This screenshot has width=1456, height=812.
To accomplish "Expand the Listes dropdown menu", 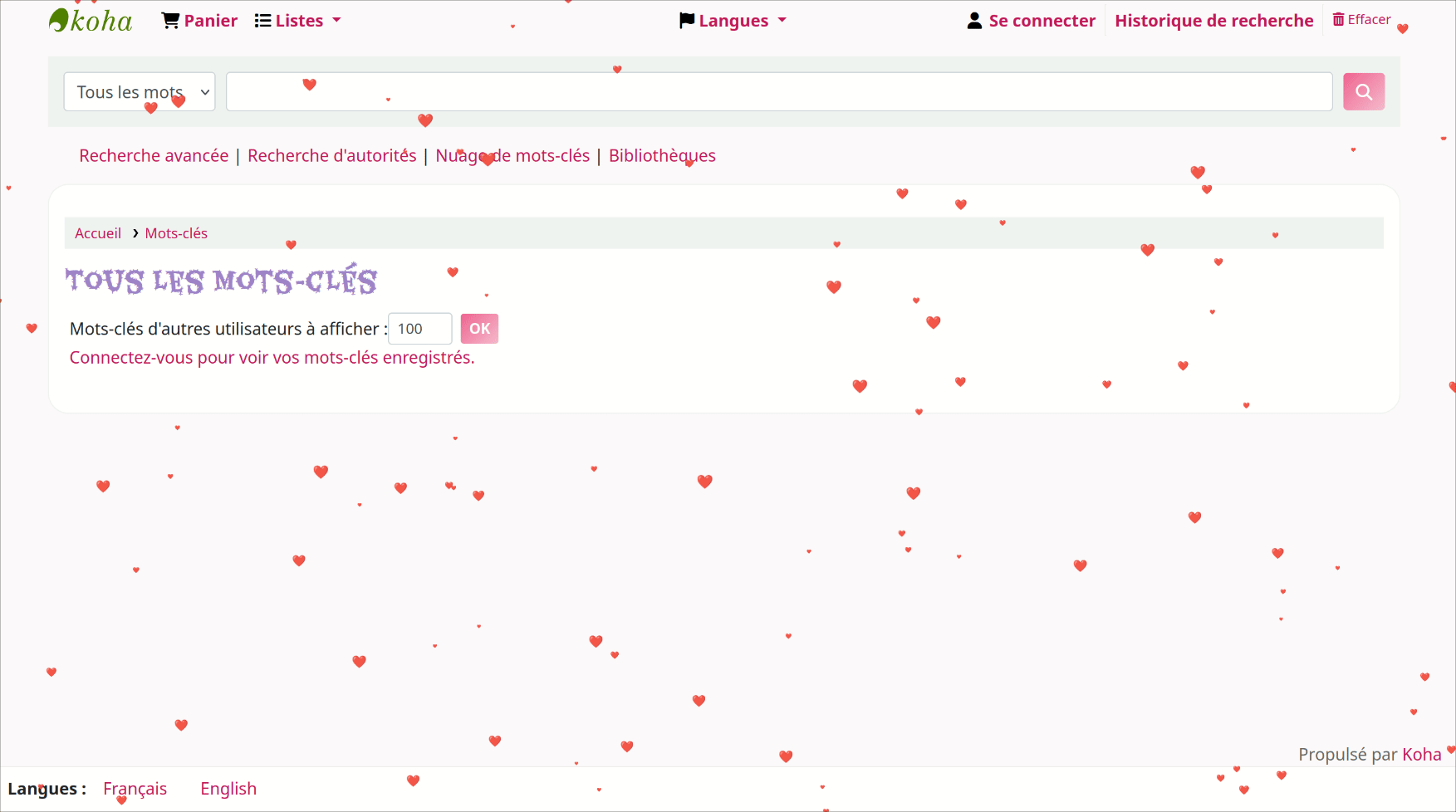I will [297, 21].
